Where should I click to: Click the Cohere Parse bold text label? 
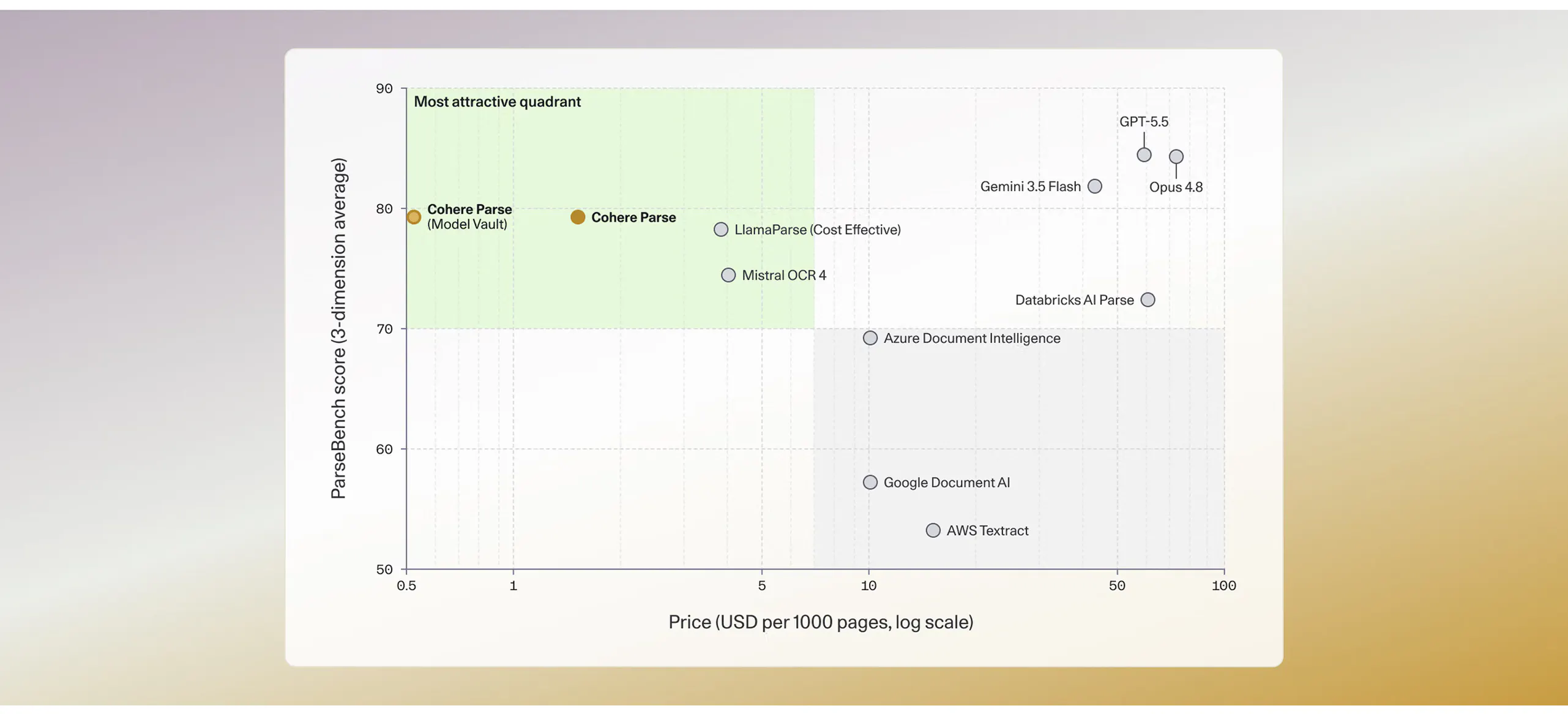tap(633, 217)
